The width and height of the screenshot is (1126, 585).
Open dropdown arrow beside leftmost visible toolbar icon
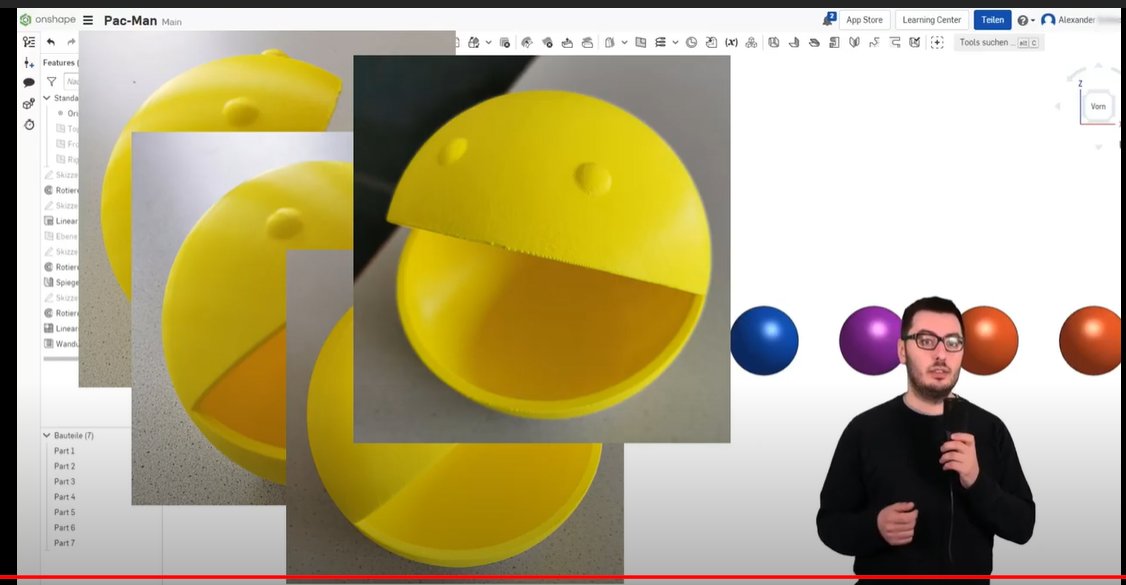pyautogui.click(x=488, y=42)
